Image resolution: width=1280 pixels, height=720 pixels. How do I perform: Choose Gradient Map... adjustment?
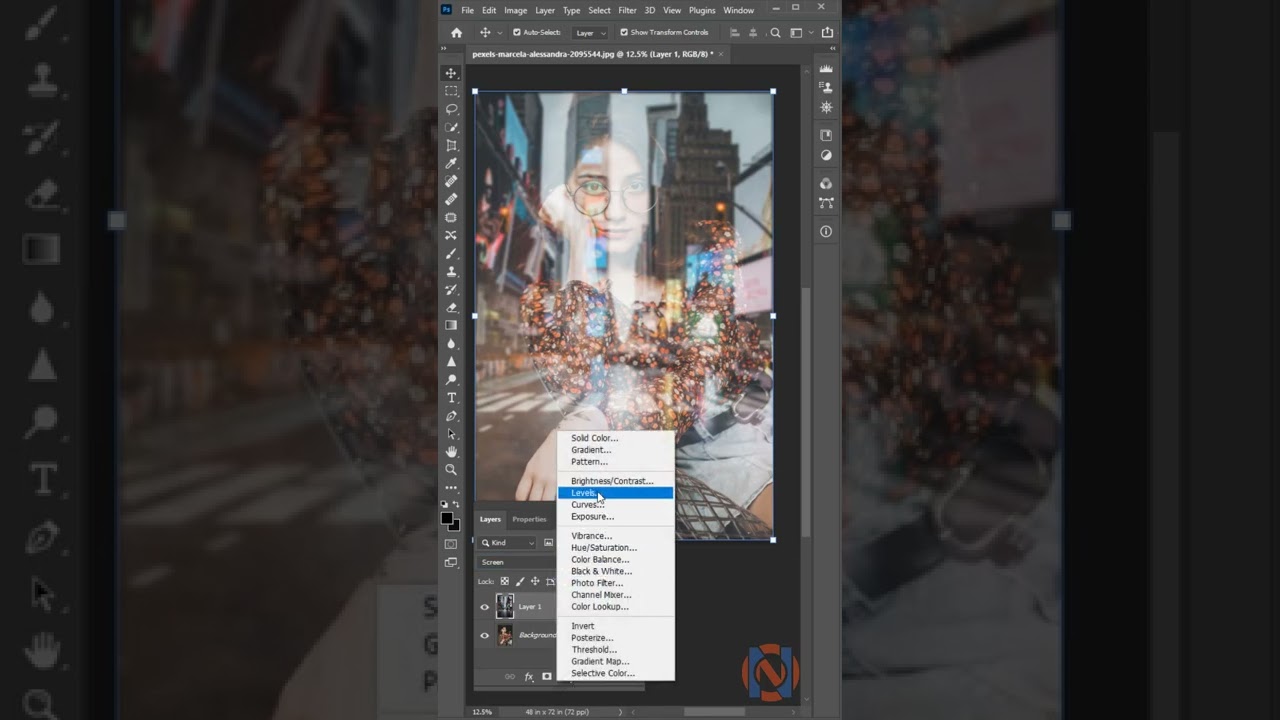(x=615, y=661)
